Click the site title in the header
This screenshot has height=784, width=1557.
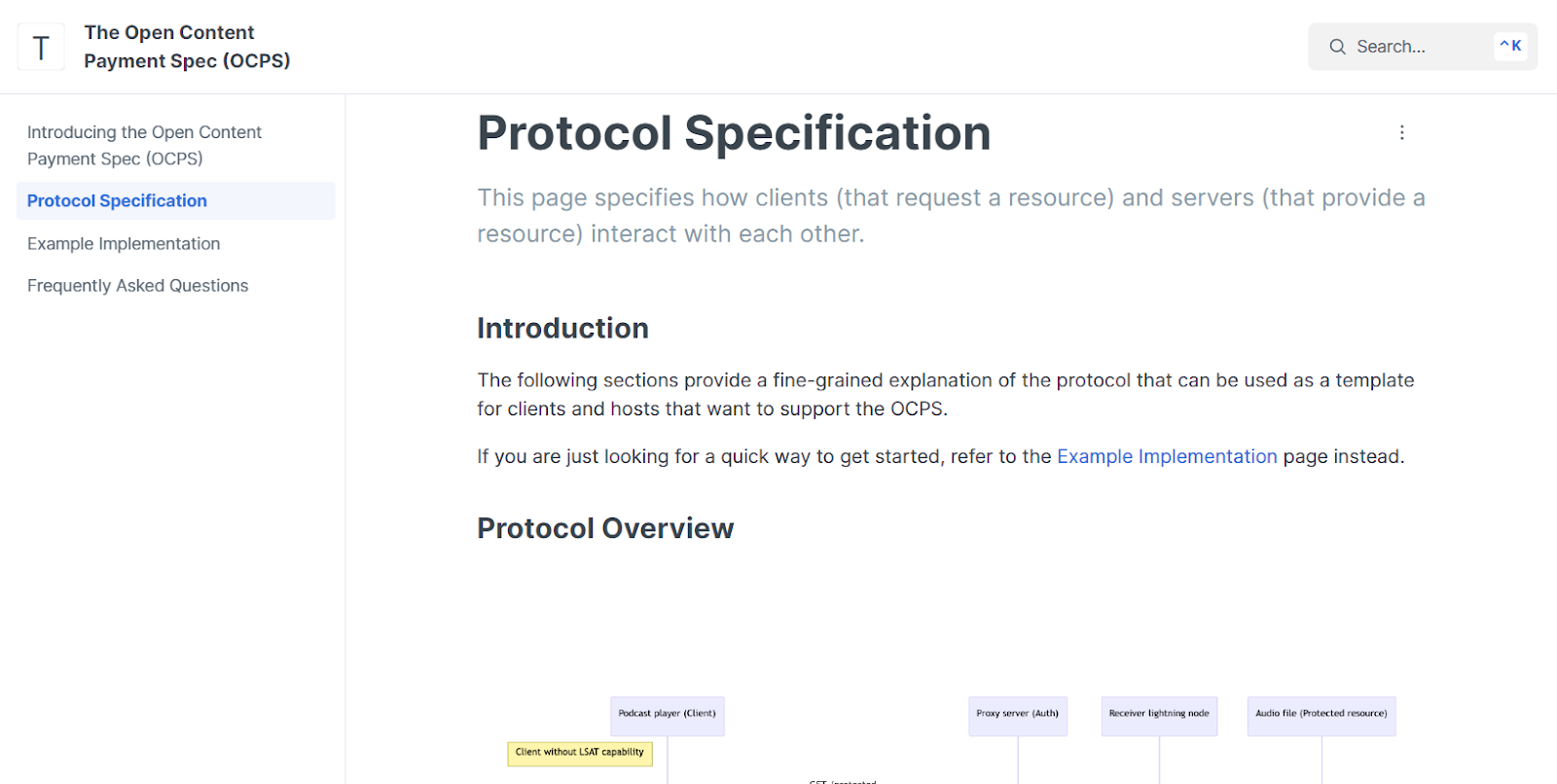[x=187, y=47]
